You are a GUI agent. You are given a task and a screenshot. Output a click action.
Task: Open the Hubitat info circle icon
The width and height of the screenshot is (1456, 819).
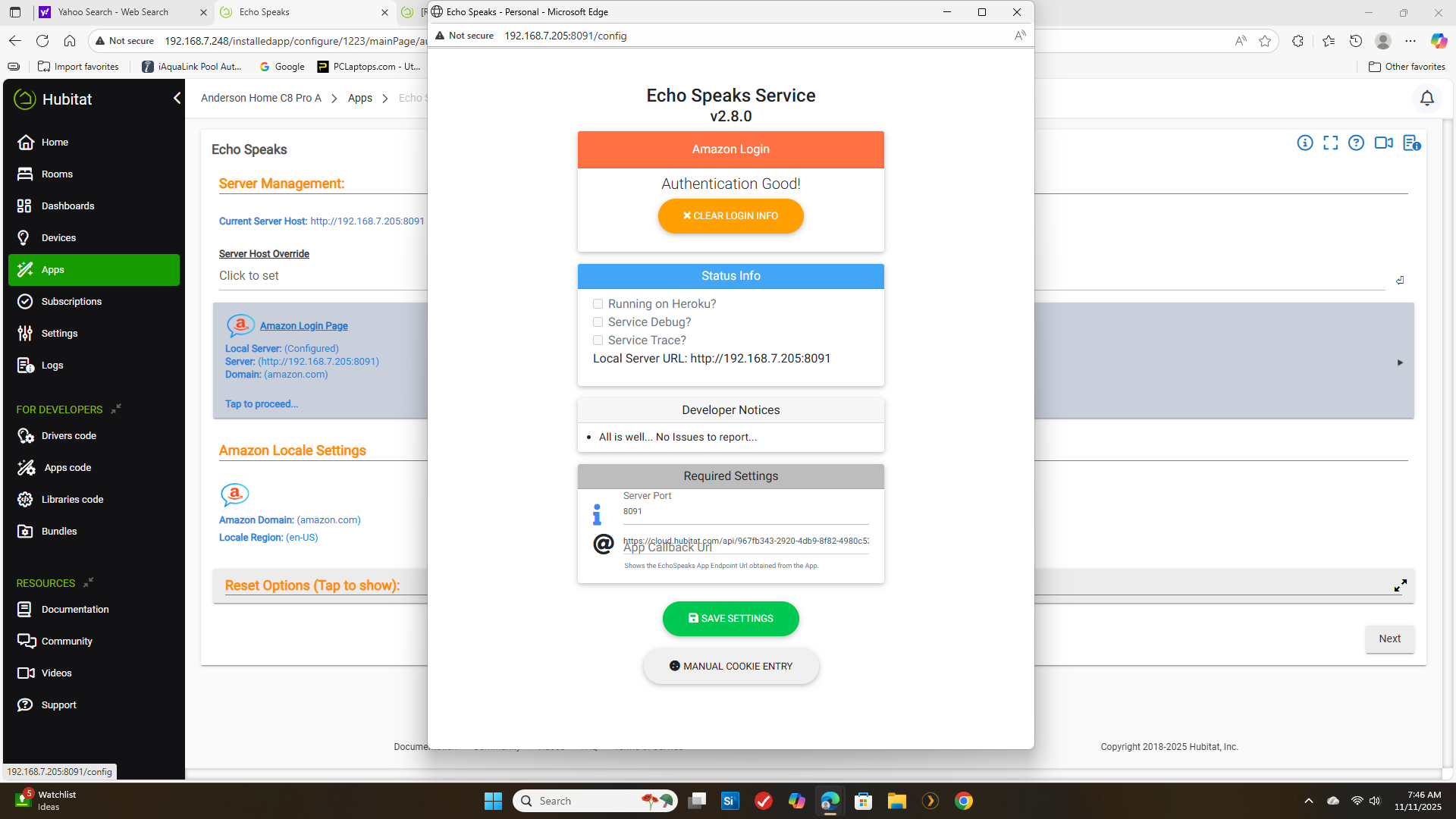click(x=1304, y=143)
